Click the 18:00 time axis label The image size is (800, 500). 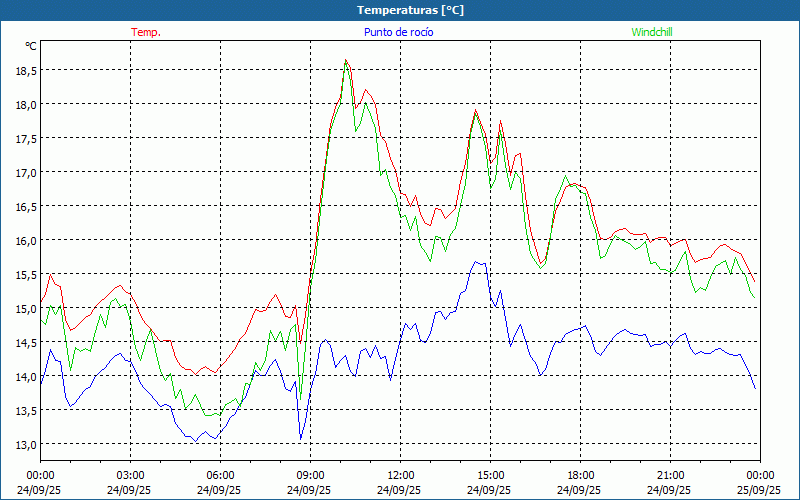580,475
